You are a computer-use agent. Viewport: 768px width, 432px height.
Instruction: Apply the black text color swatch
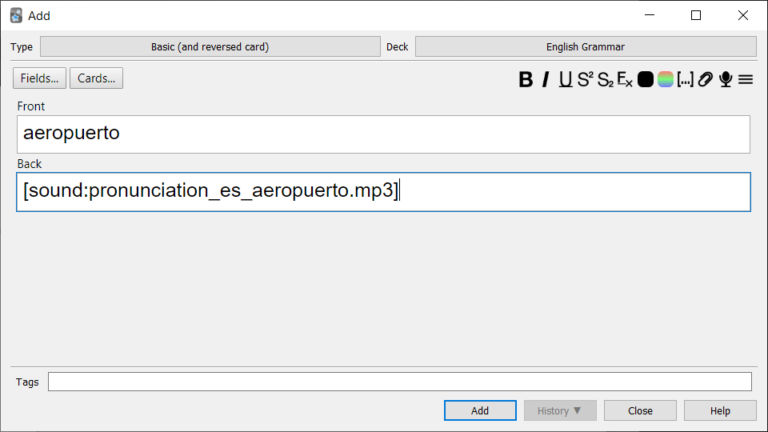coord(646,80)
